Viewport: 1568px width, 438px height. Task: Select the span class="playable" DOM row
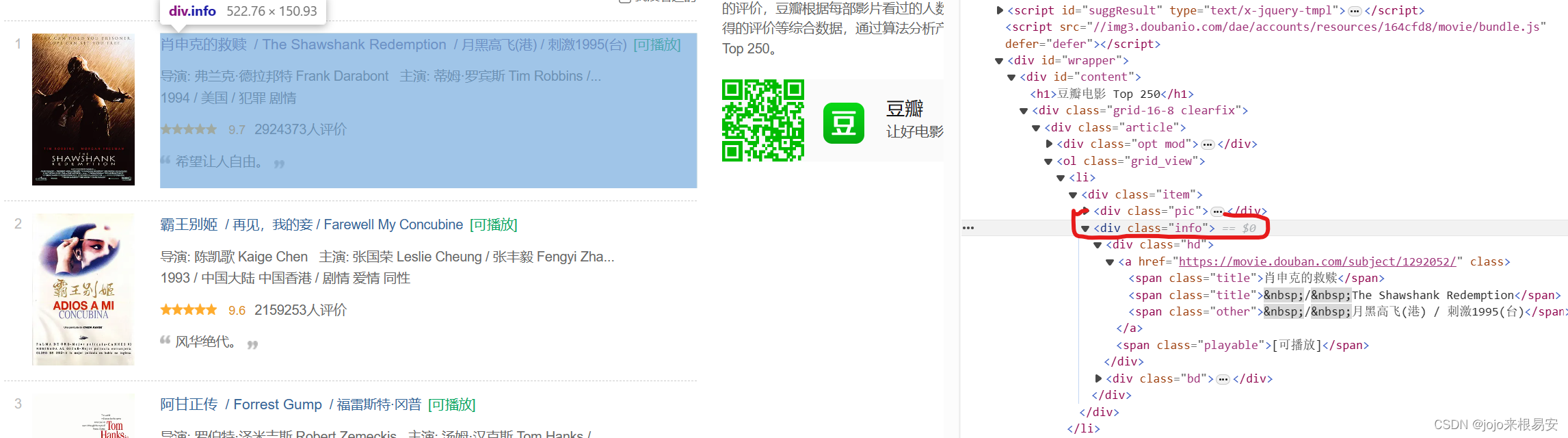tap(1243, 345)
